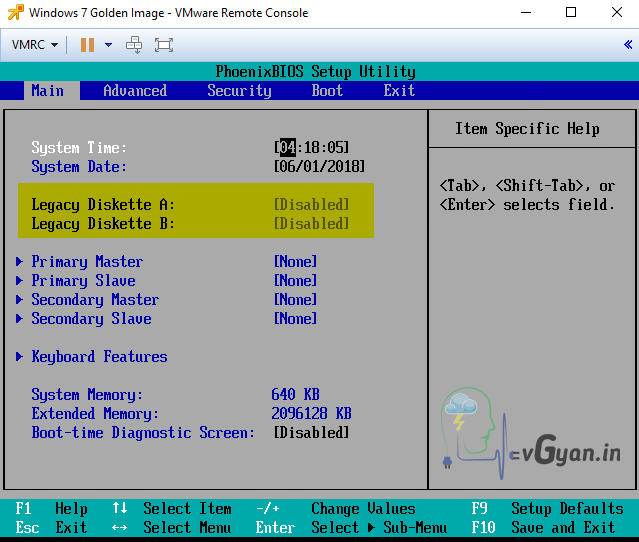The height and width of the screenshot is (542, 639).
Task: Click the Esc Exit footer entry
Action: pyautogui.click(x=51, y=528)
